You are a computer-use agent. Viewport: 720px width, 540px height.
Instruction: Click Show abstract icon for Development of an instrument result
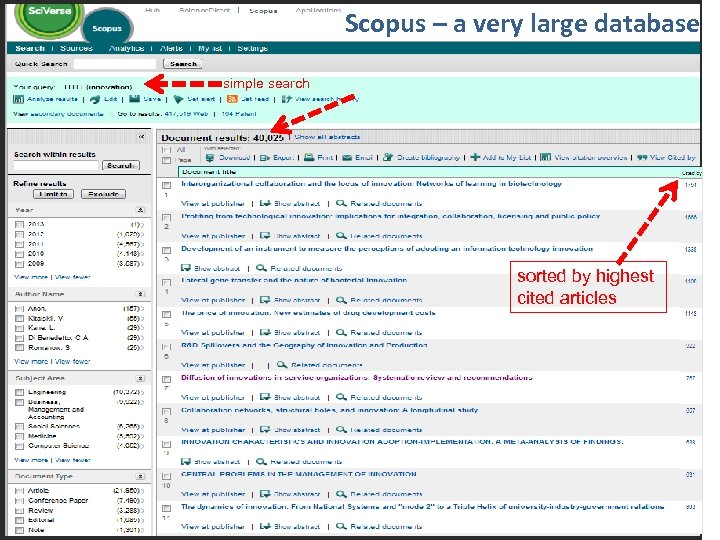point(186,268)
